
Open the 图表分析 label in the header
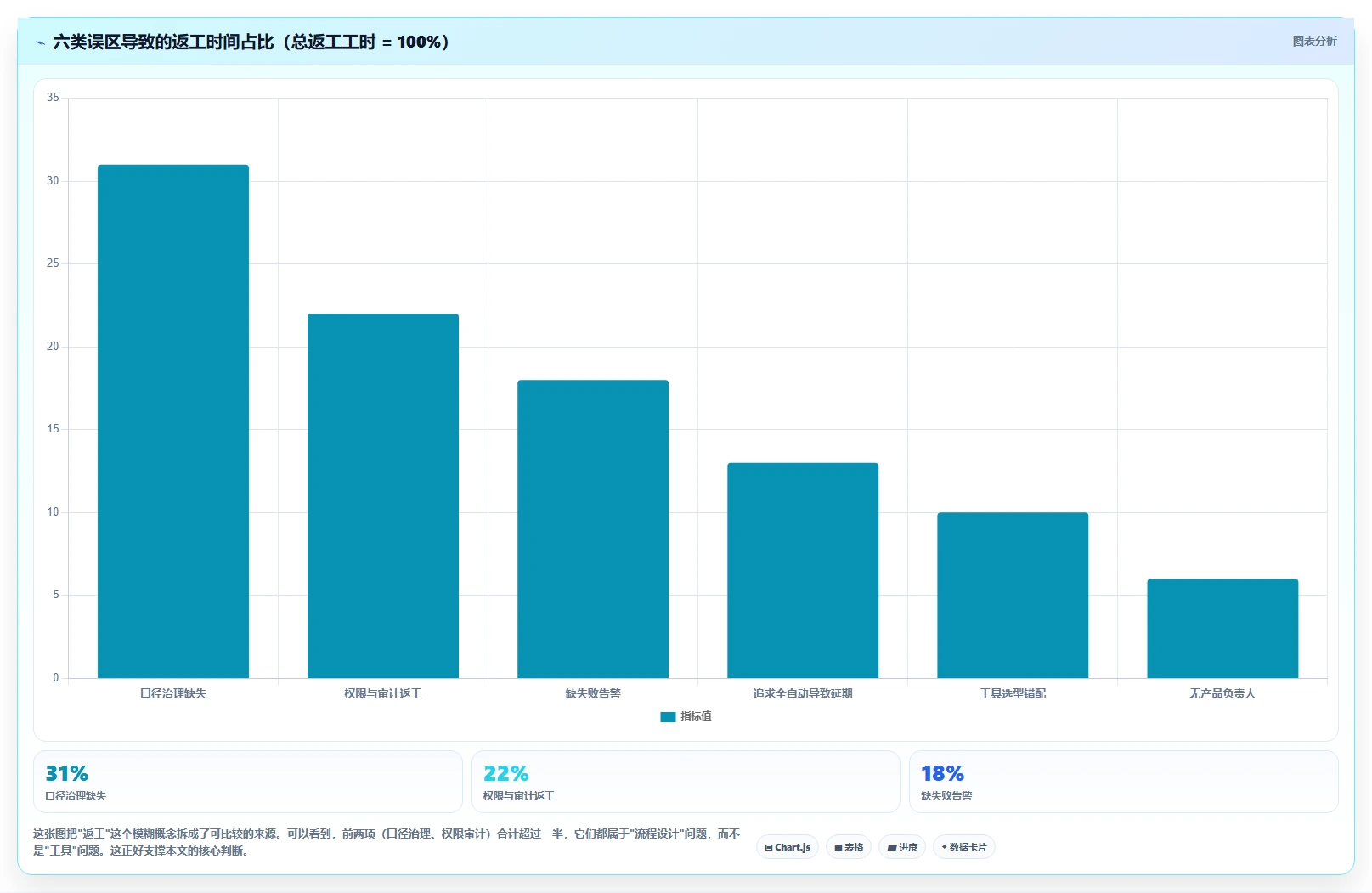(1314, 41)
